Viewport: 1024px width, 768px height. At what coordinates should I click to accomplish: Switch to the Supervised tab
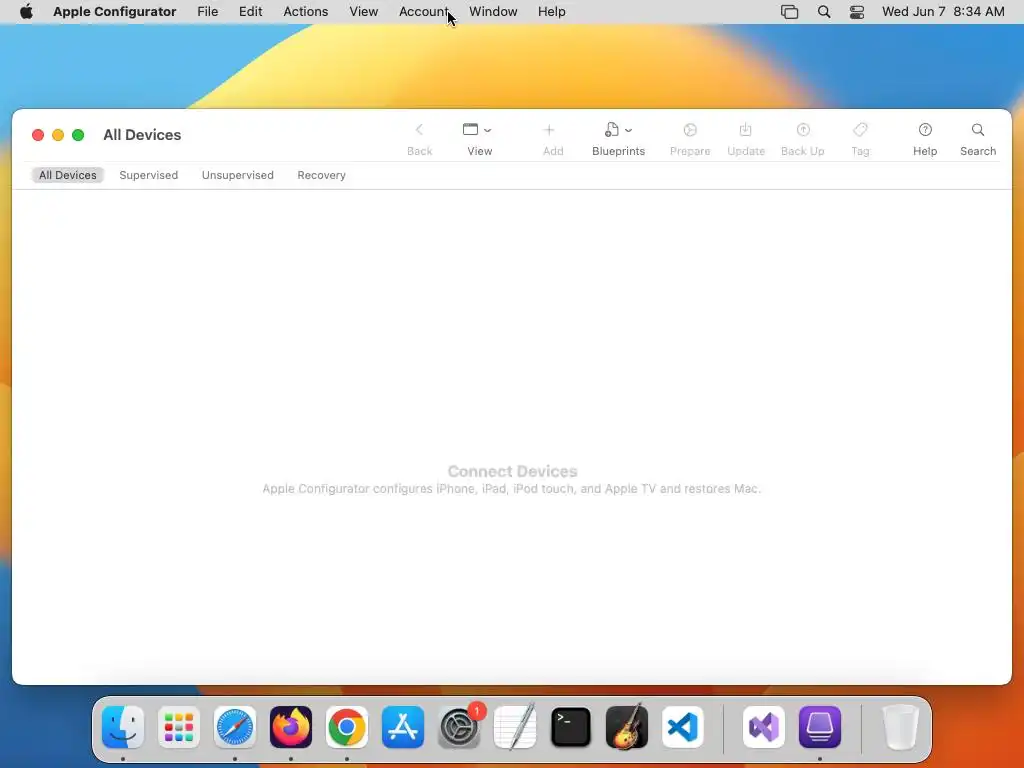[x=148, y=175]
